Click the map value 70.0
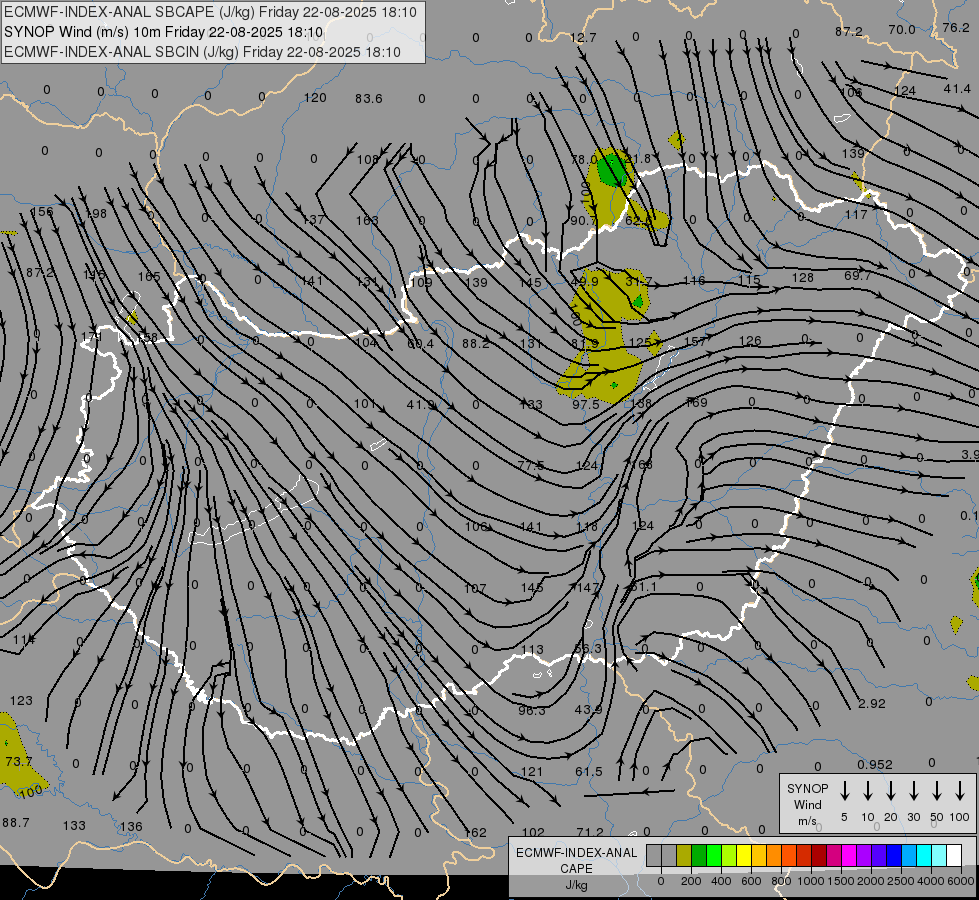The height and width of the screenshot is (900, 979). [902, 29]
